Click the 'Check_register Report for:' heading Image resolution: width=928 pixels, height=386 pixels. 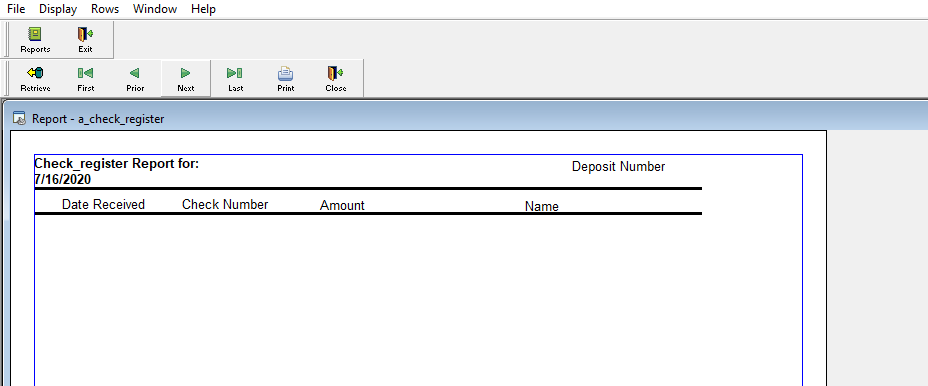pos(117,164)
